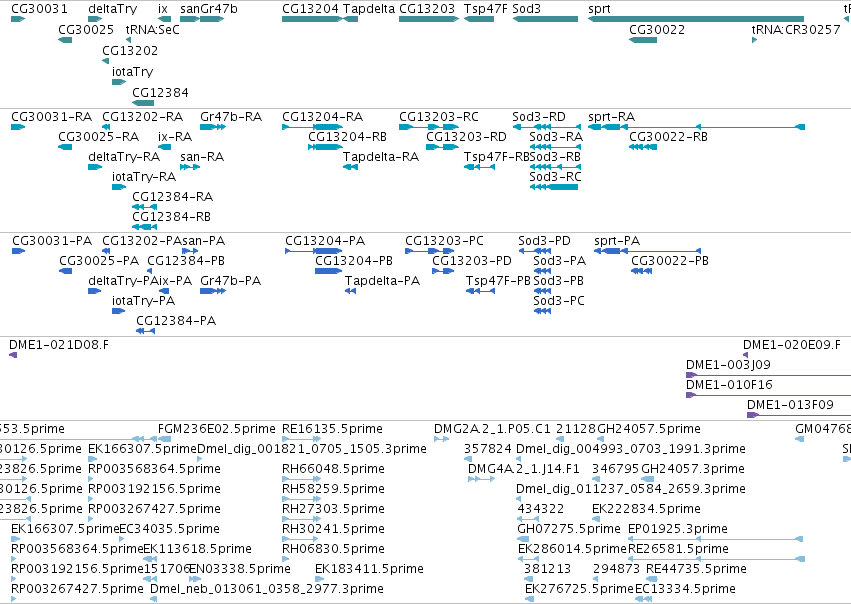Select the Sod3-RC transcript glyph
851x604 pixels.
tap(554, 187)
